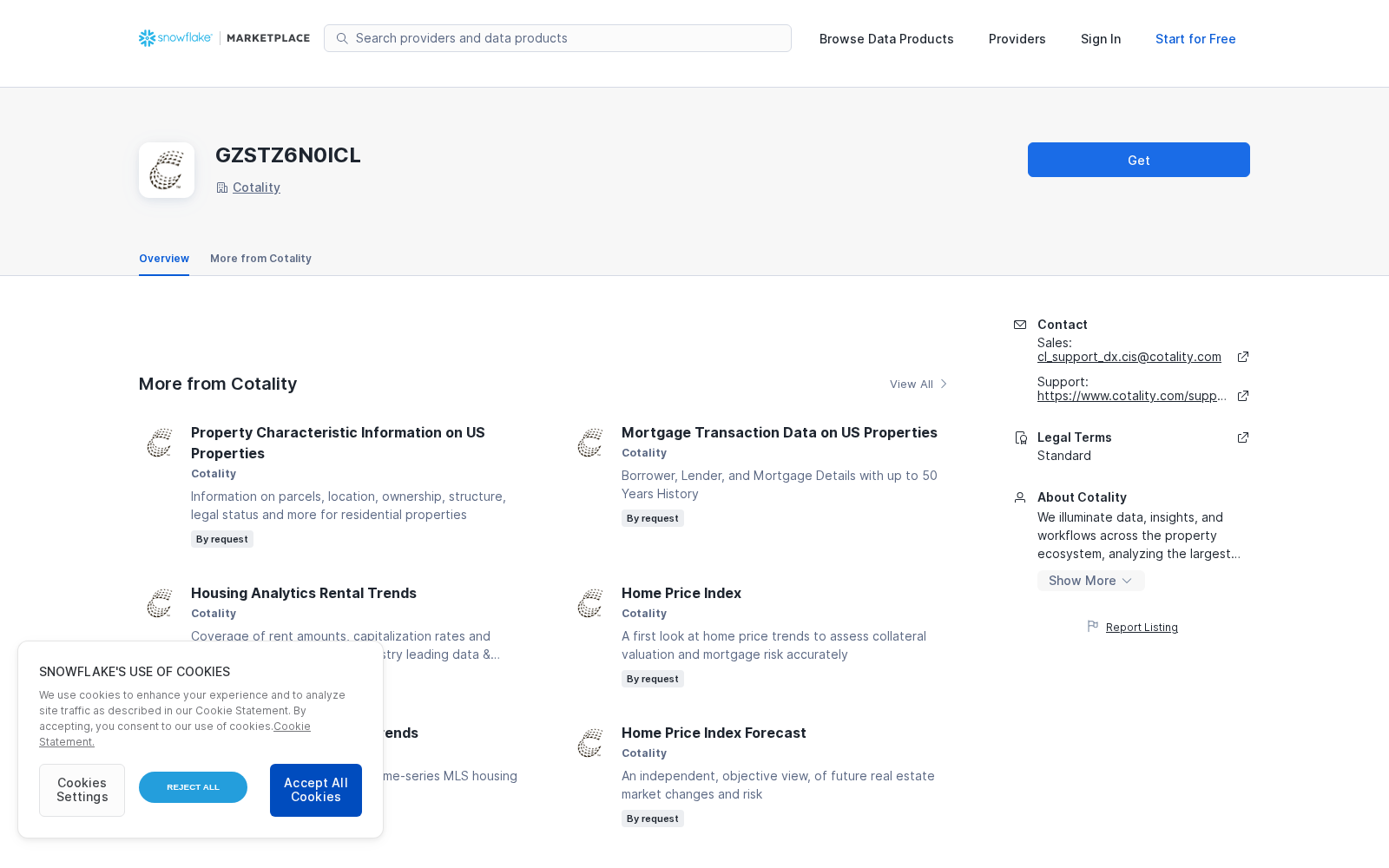
Task: Click the Housing Analytics Rental Trends logo
Action: pos(160,603)
